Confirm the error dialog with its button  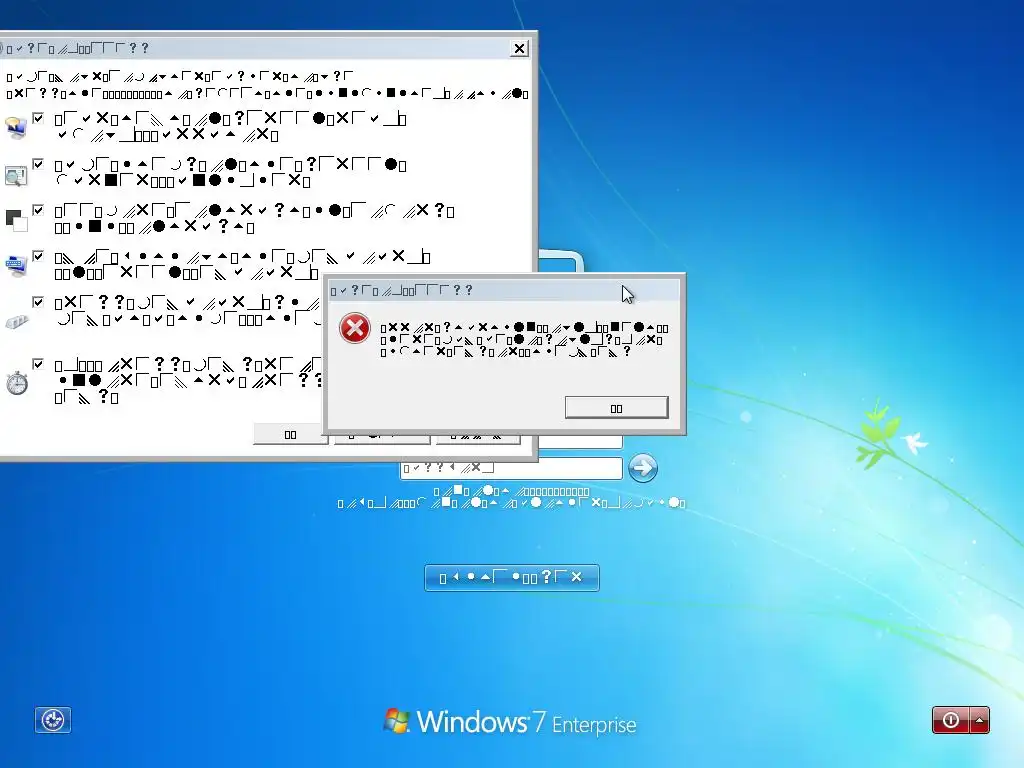coord(616,408)
